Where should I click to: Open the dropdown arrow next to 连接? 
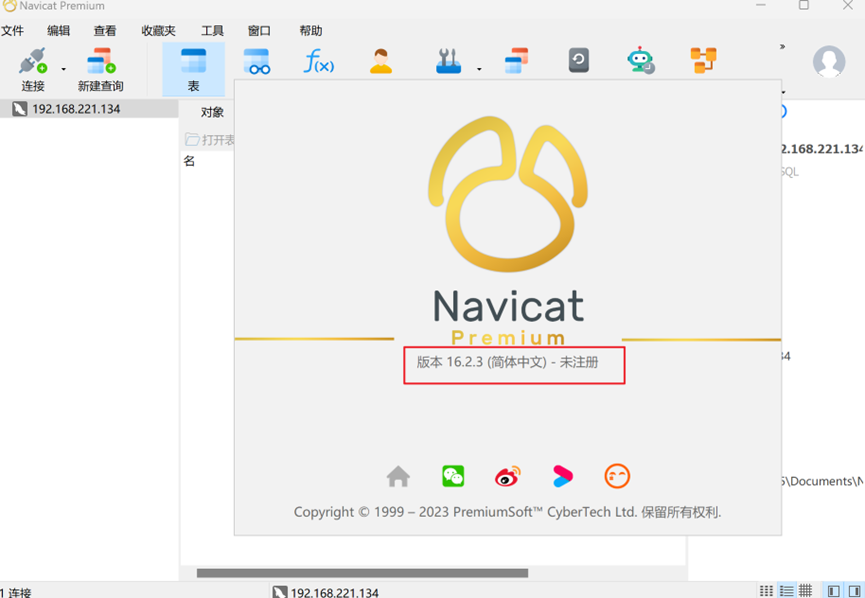pyautogui.click(x=63, y=69)
